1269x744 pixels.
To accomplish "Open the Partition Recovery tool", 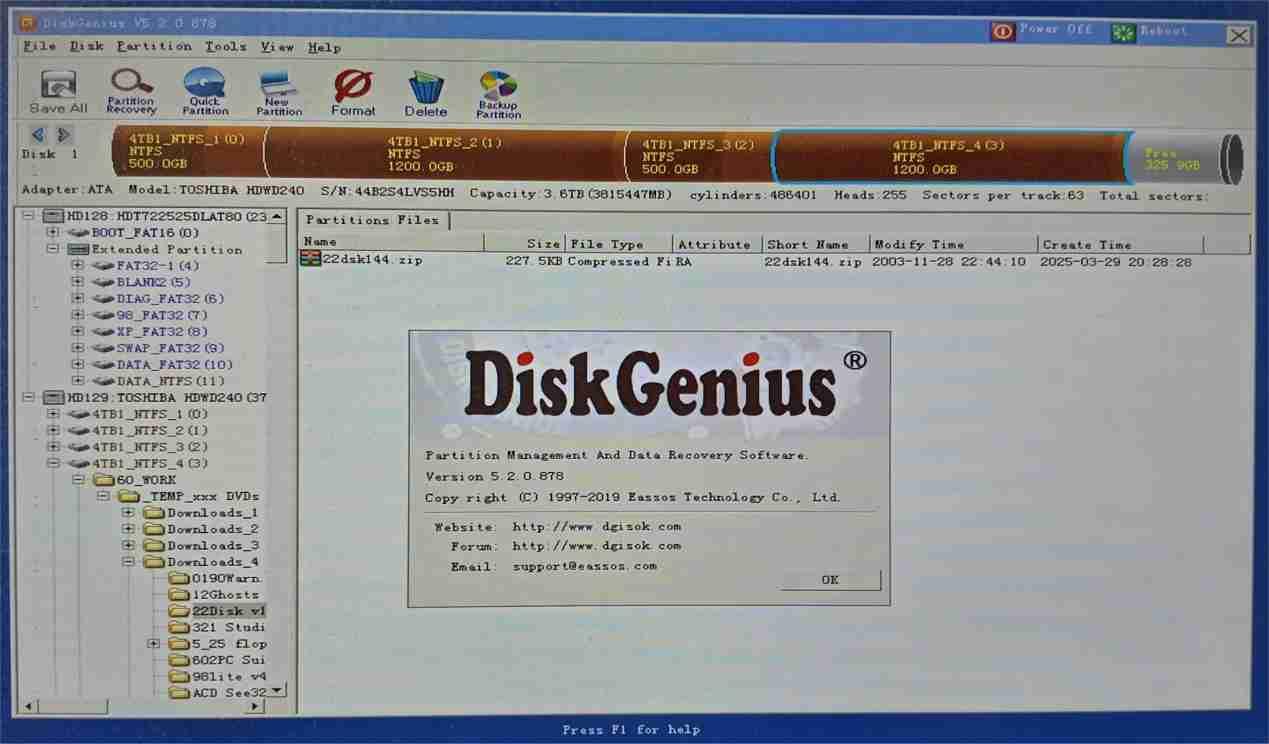I will click(x=131, y=92).
